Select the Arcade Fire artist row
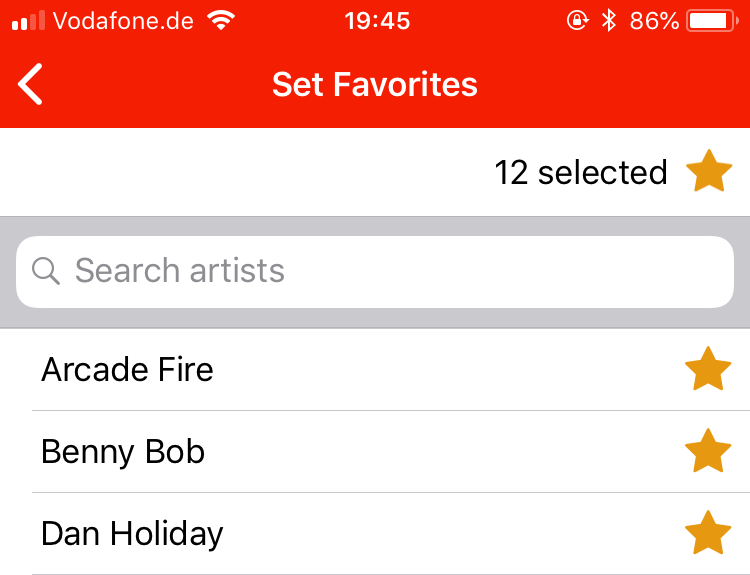The width and height of the screenshot is (750, 575). (x=375, y=369)
